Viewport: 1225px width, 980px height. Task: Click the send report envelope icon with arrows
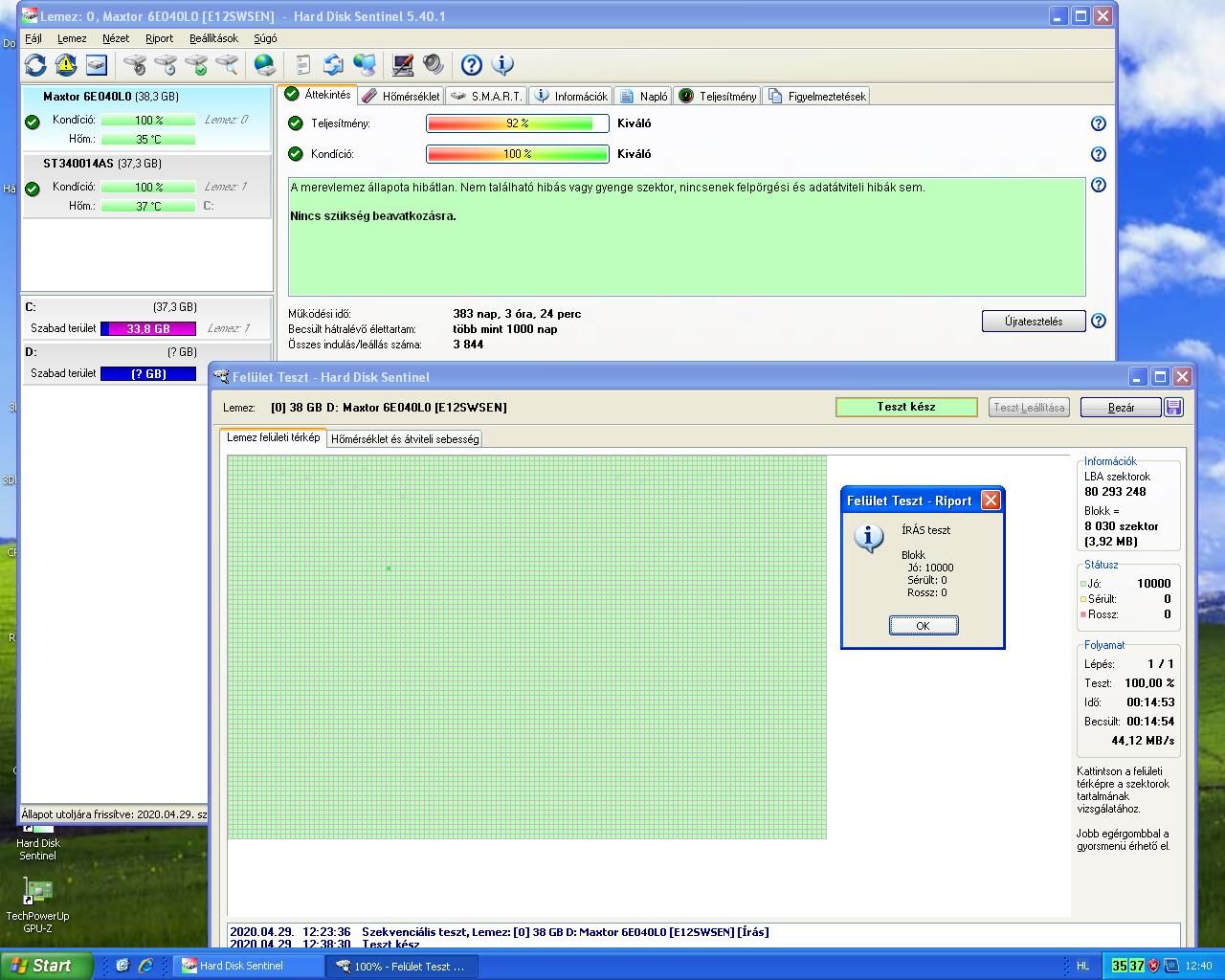click(x=334, y=65)
